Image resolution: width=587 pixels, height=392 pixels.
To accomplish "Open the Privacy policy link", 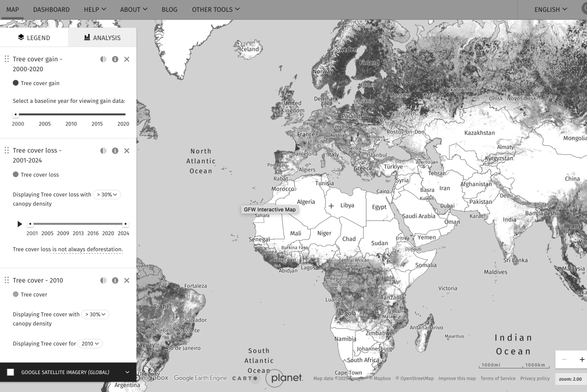I will coord(535,378).
